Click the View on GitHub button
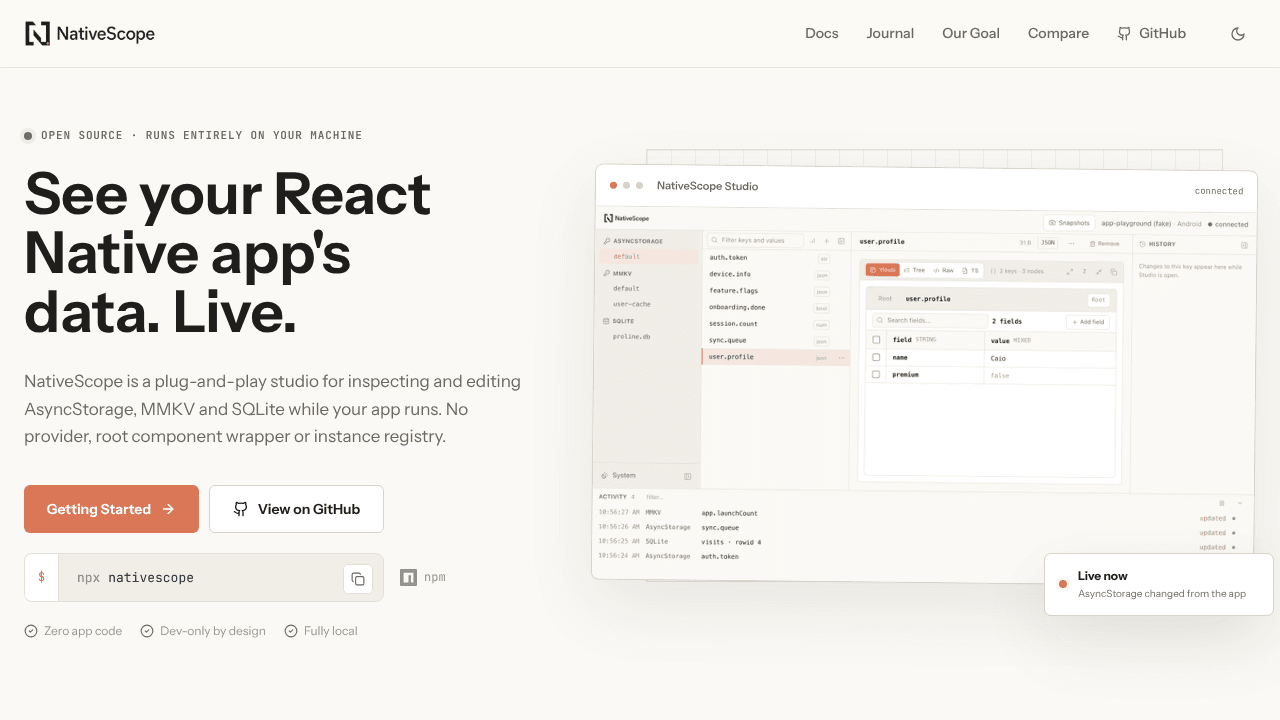1280x720 pixels. coord(296,509)
